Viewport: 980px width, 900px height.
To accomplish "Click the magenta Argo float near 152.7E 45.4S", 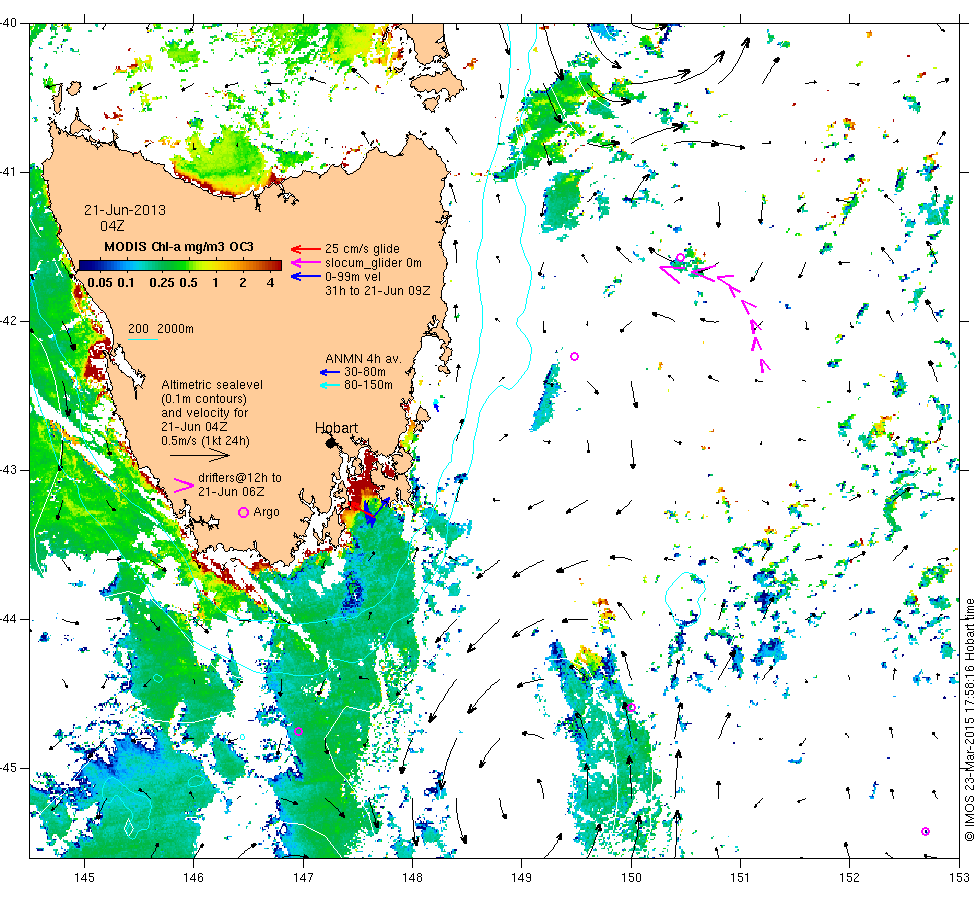I will coord(926,831).
